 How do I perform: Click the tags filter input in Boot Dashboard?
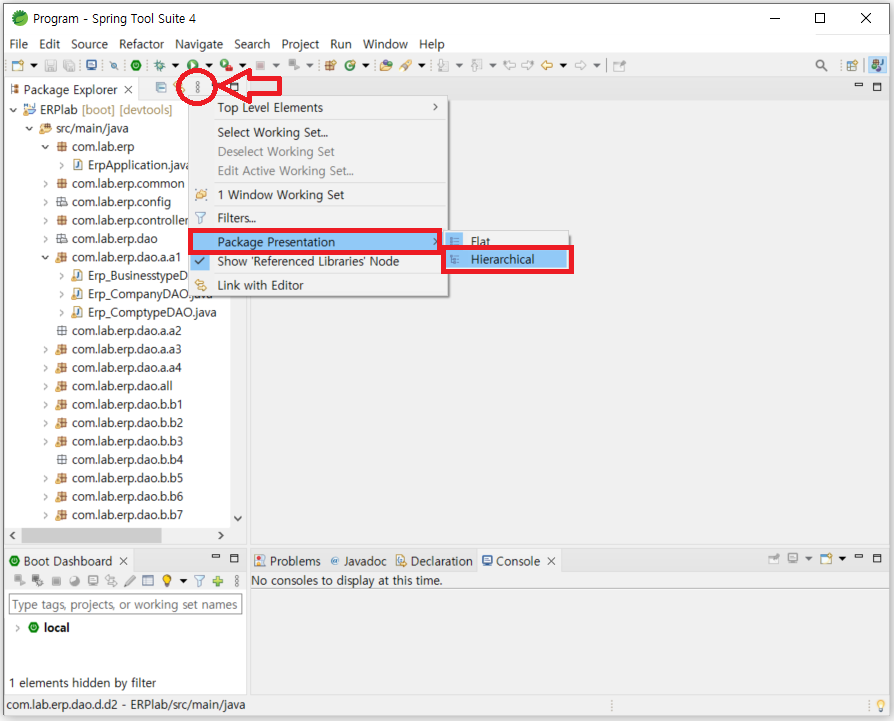click(125, 604)
